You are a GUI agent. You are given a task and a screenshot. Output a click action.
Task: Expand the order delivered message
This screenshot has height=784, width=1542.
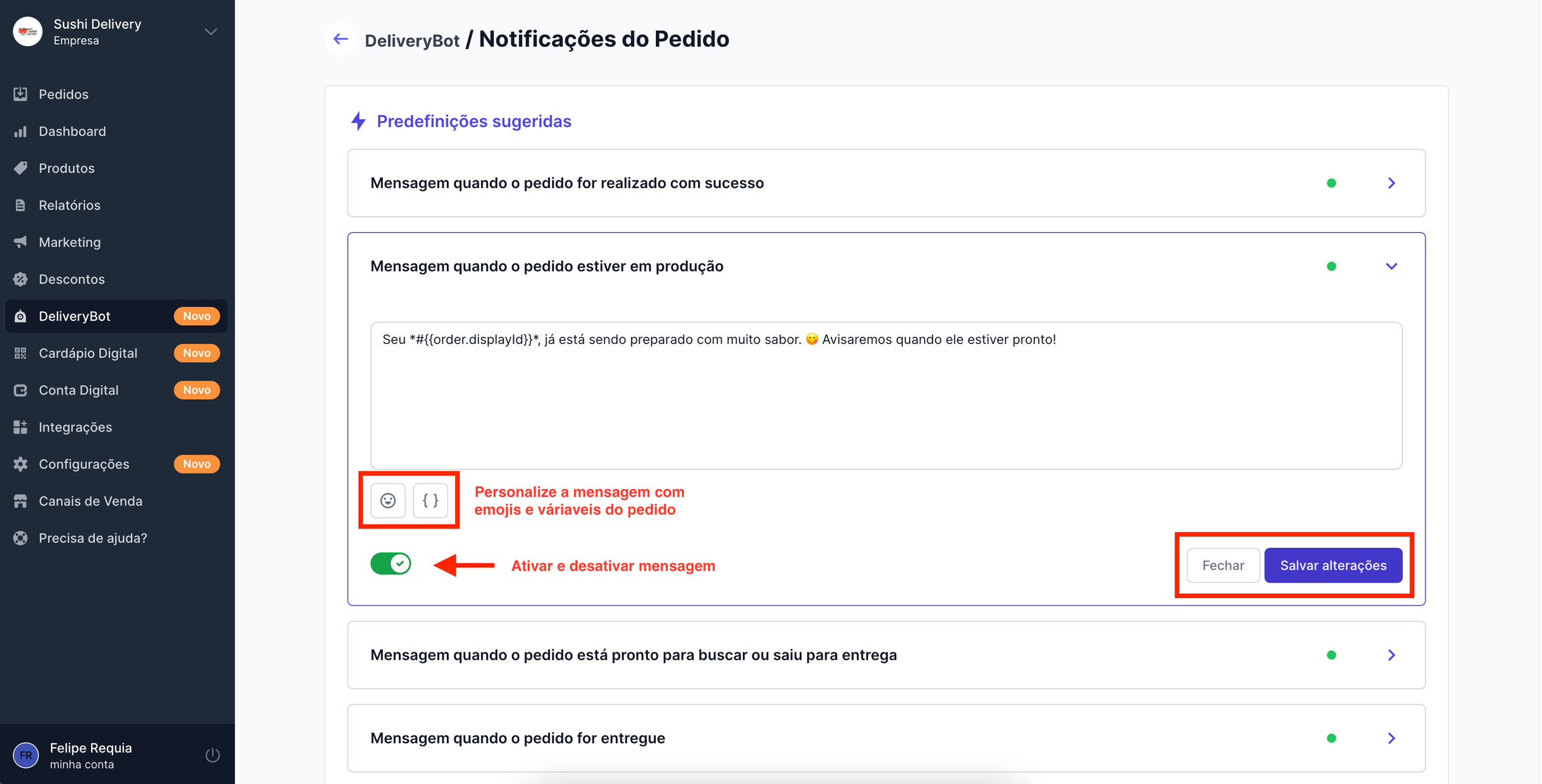[1391, 738]
